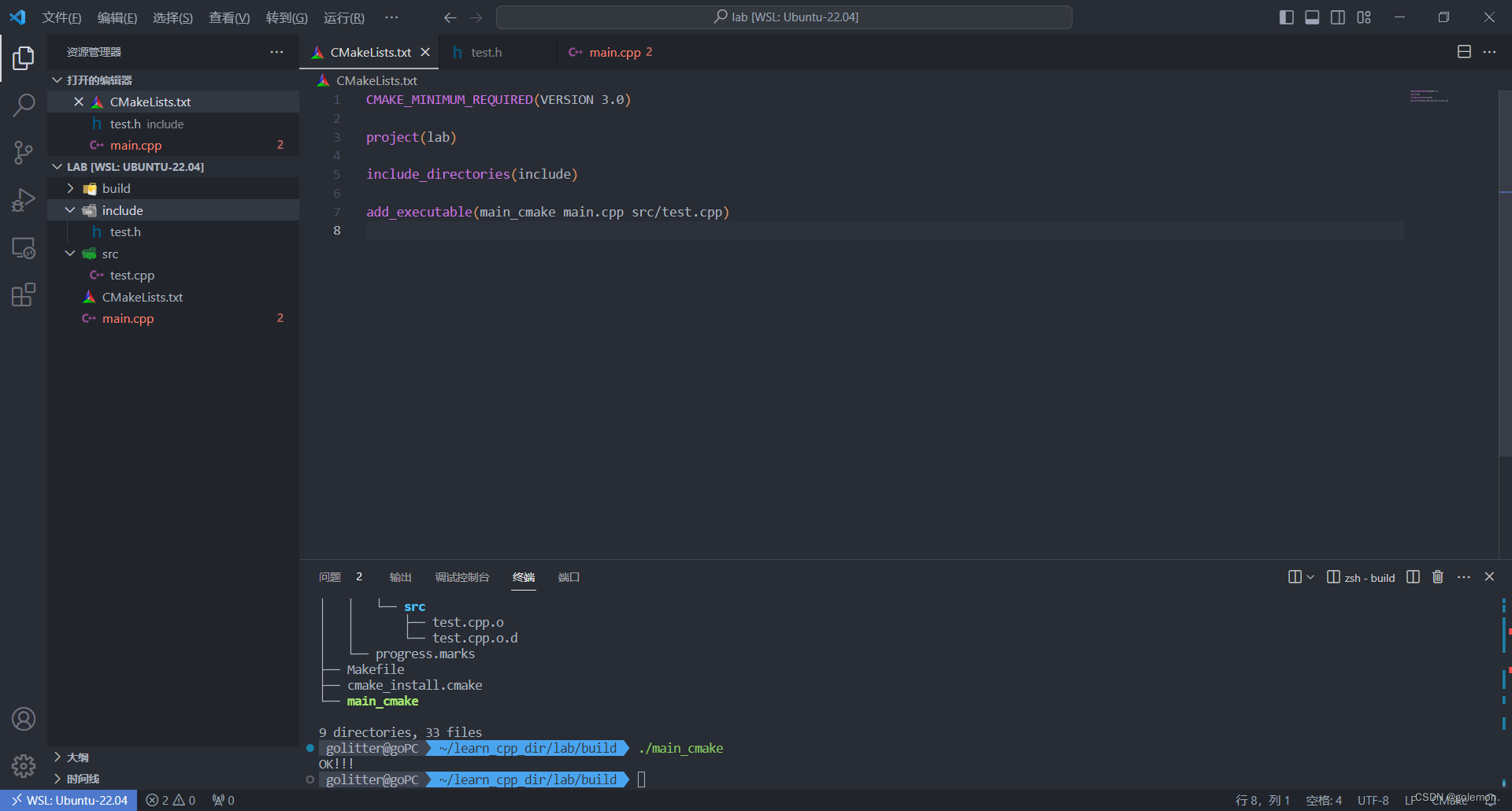Open the Selection menu
The height and width of the screenshot is (811, 1512).
click(x=172, y=17)
